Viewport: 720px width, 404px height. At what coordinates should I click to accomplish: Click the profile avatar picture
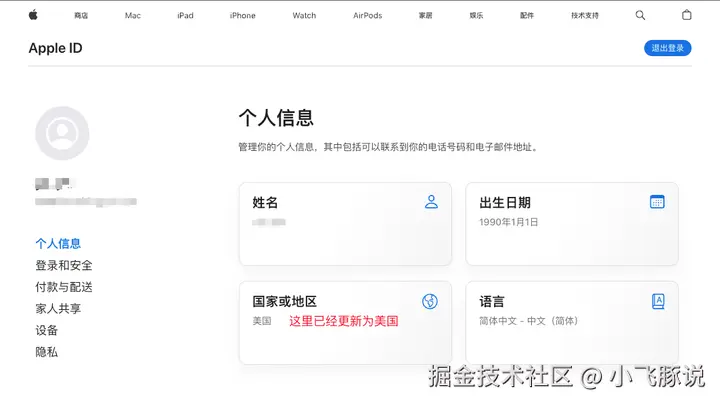click(x=62, y=133)
